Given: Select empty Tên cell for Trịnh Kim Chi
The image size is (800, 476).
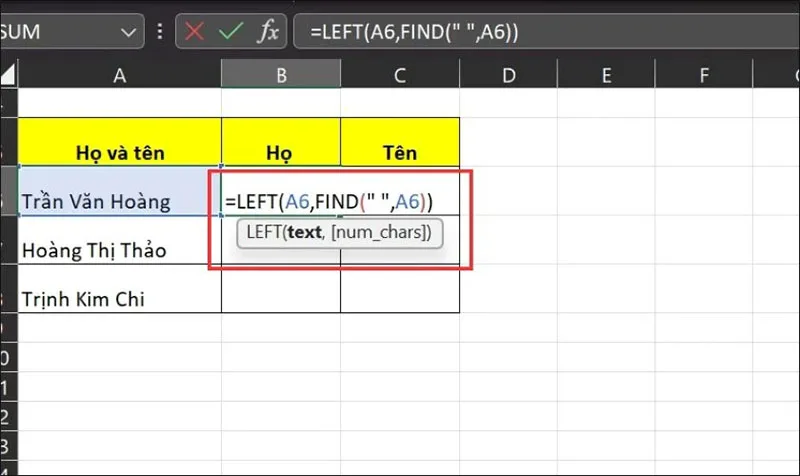Looking at the screenshot, I should (x=400, y=288).
